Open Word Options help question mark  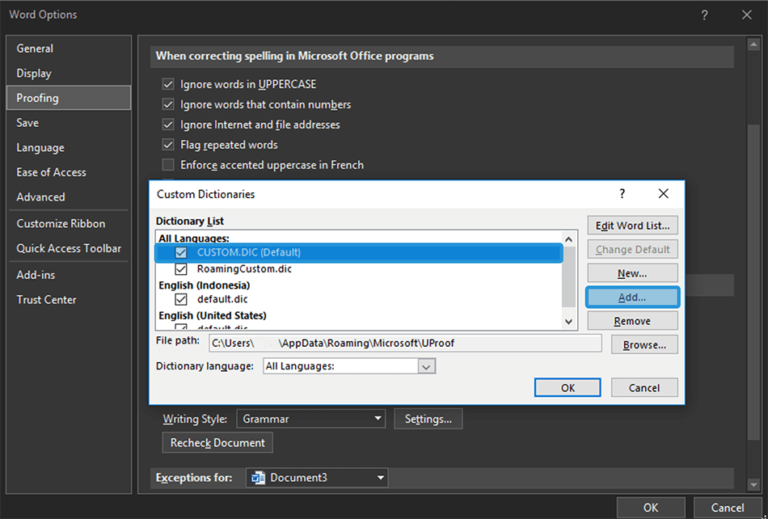(x=704, y=15)
